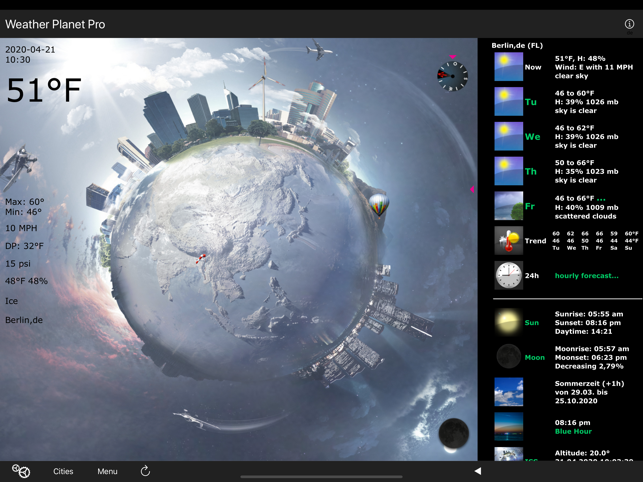Open the Trend thermometer icon
The height and width of the screenshot is (482, 643).
pos(508,241)
